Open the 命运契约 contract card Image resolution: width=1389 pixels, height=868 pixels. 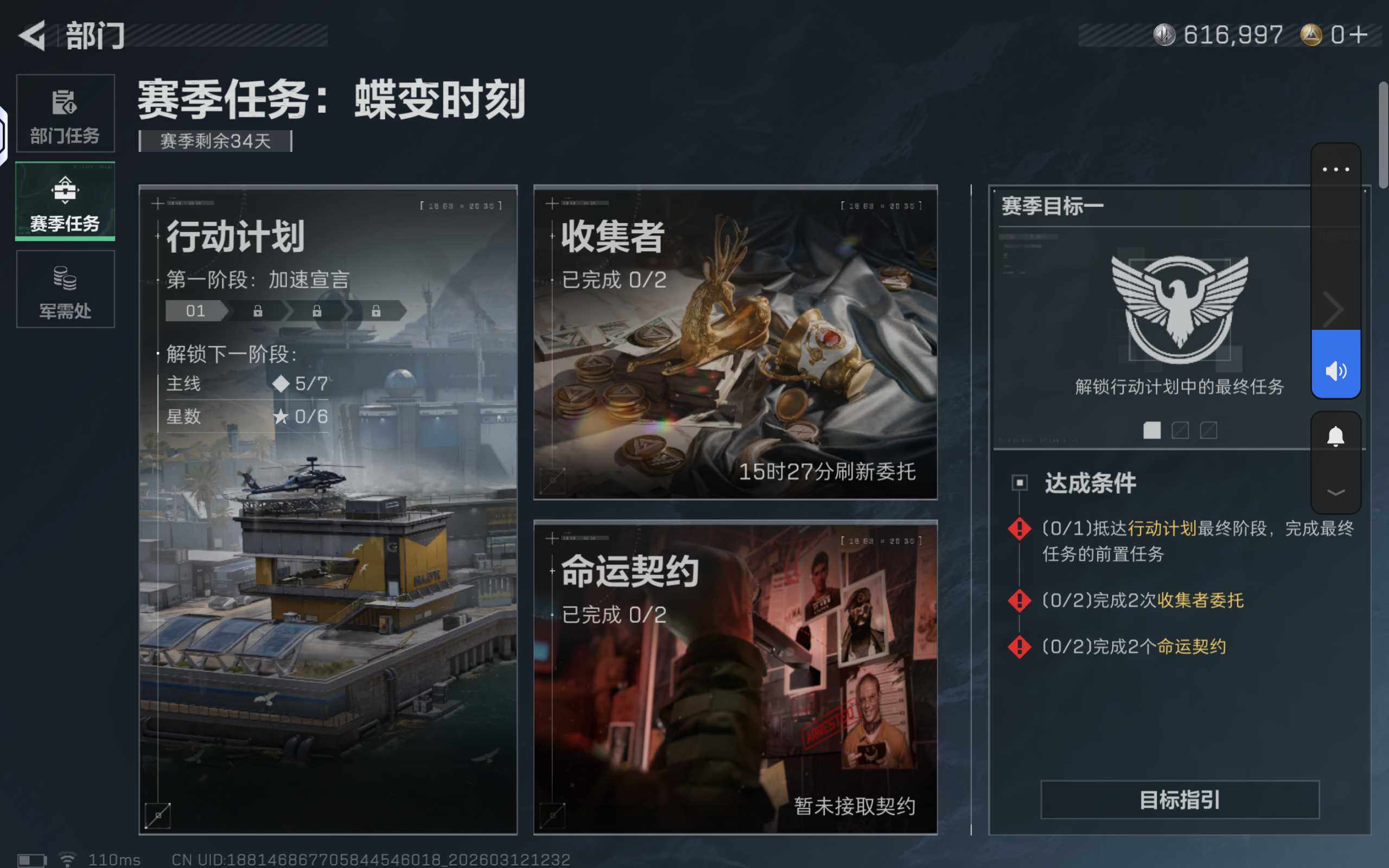tap(735, 678)
